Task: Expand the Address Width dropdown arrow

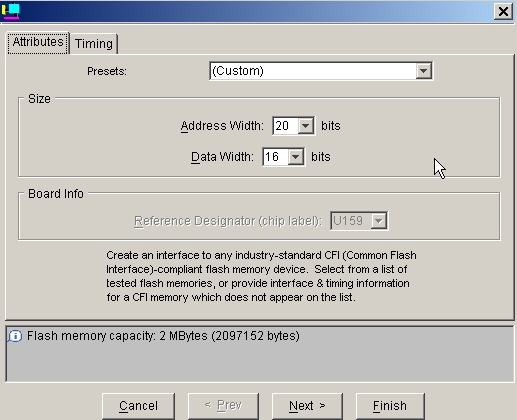Action: pyautogui.click(x=305, y=126)
